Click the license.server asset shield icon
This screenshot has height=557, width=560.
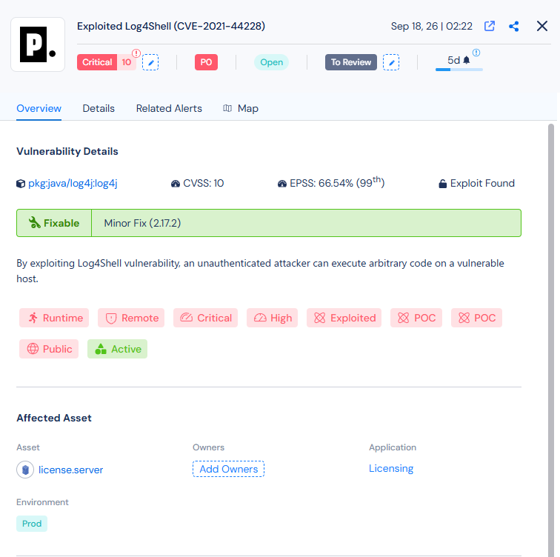25,470
